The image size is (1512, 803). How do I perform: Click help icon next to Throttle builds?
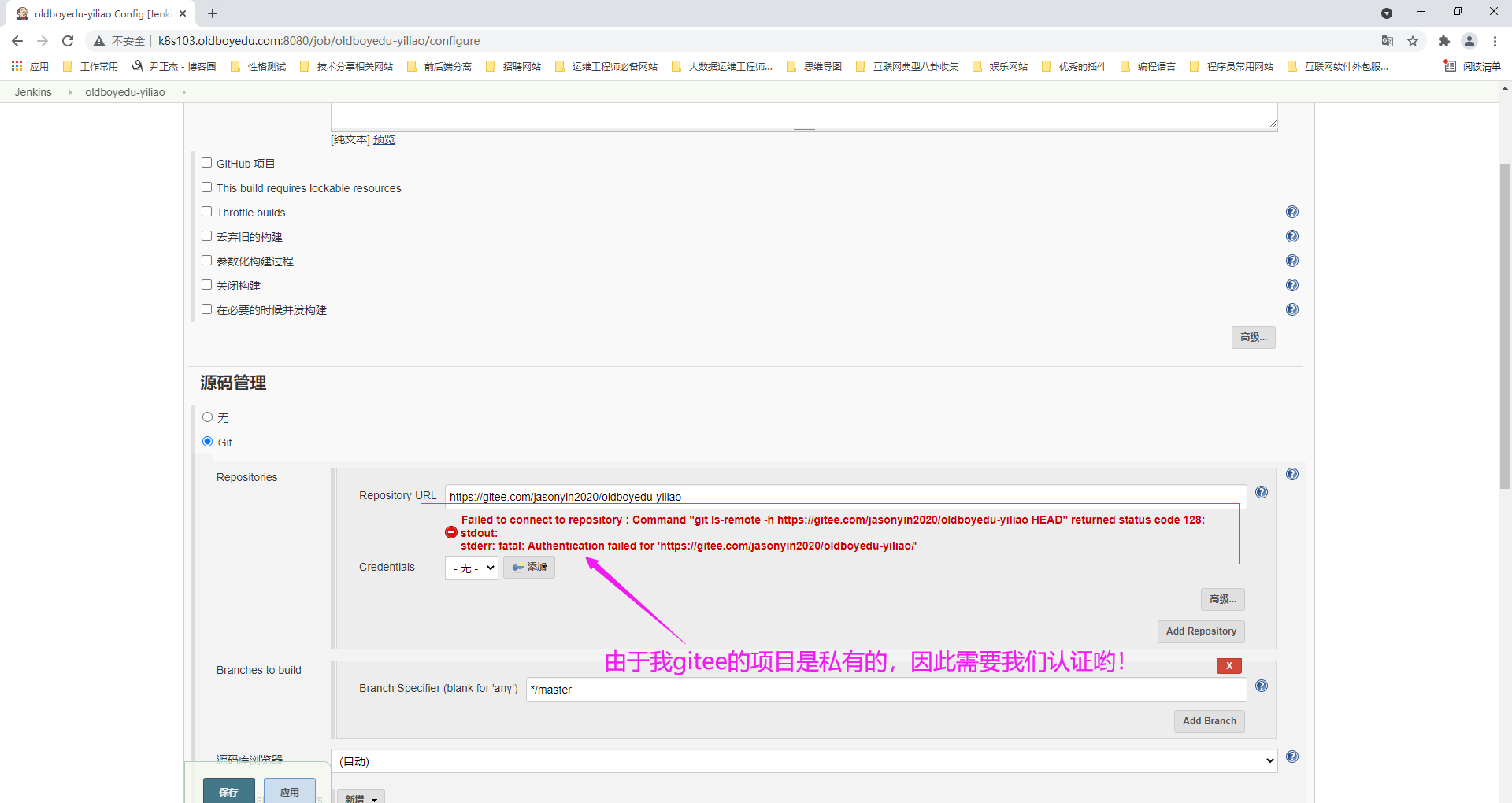pyautogui.click(x=1291, y=212)
